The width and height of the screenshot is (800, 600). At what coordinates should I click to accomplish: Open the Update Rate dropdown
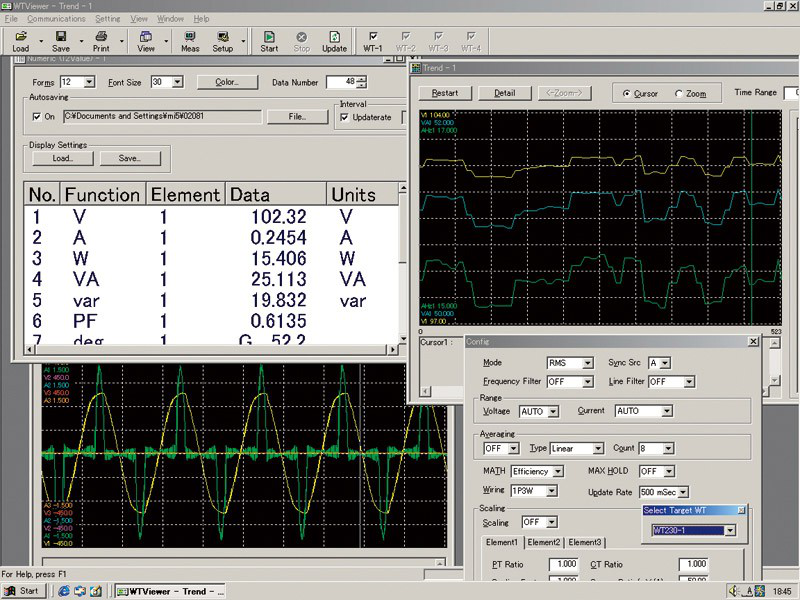(664, 492)
